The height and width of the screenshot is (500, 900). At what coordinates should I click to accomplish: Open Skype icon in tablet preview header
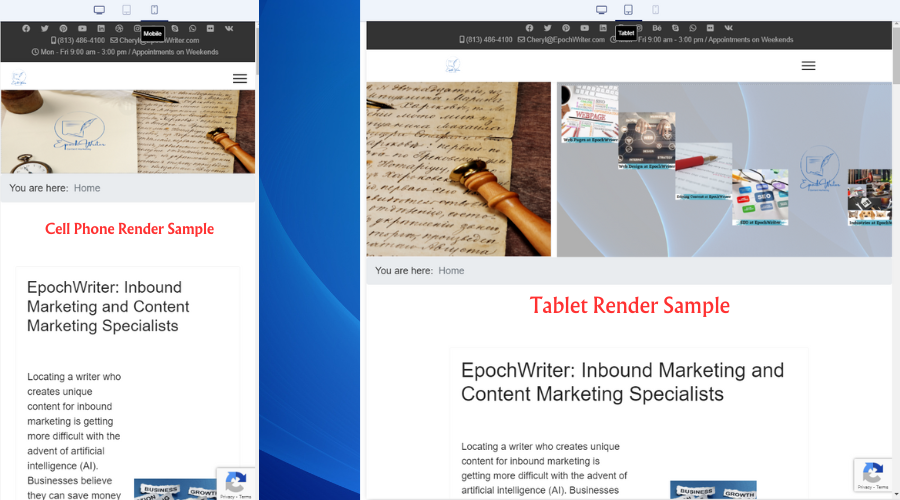676,28
